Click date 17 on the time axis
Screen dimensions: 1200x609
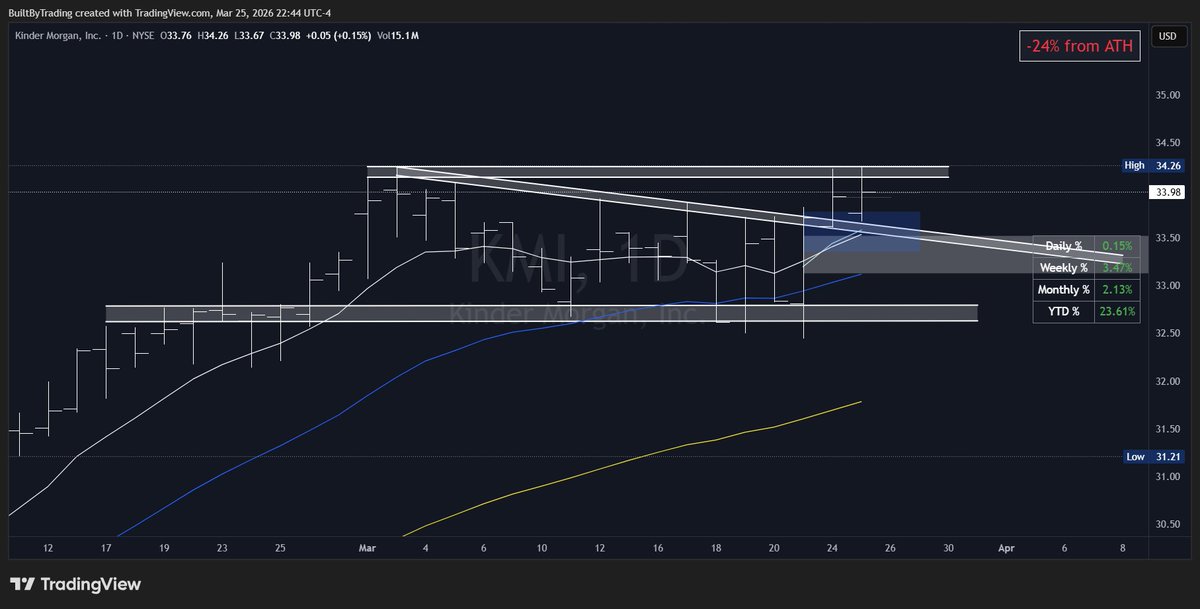pos(106,548)
